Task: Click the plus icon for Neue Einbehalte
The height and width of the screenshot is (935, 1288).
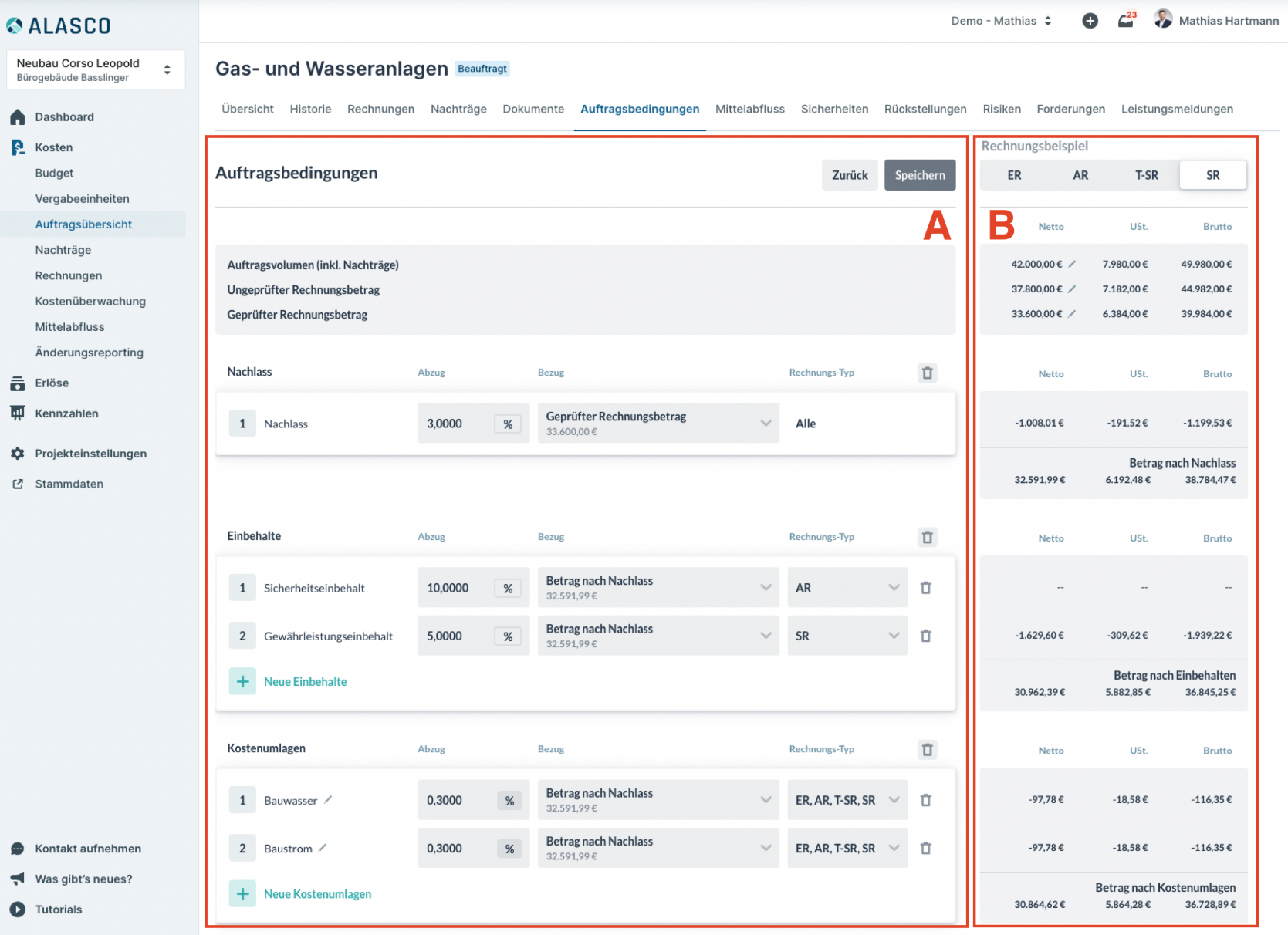Action: (242, 681)
